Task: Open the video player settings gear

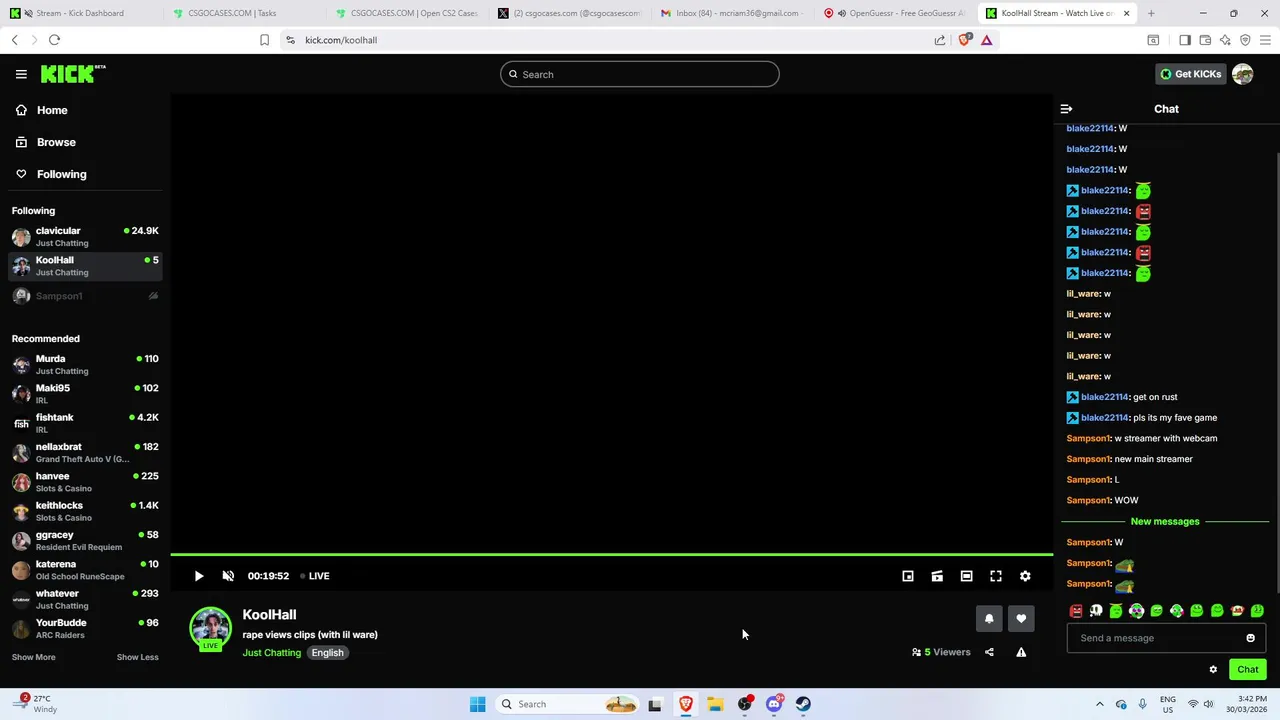Action: tap(1025, 576)
